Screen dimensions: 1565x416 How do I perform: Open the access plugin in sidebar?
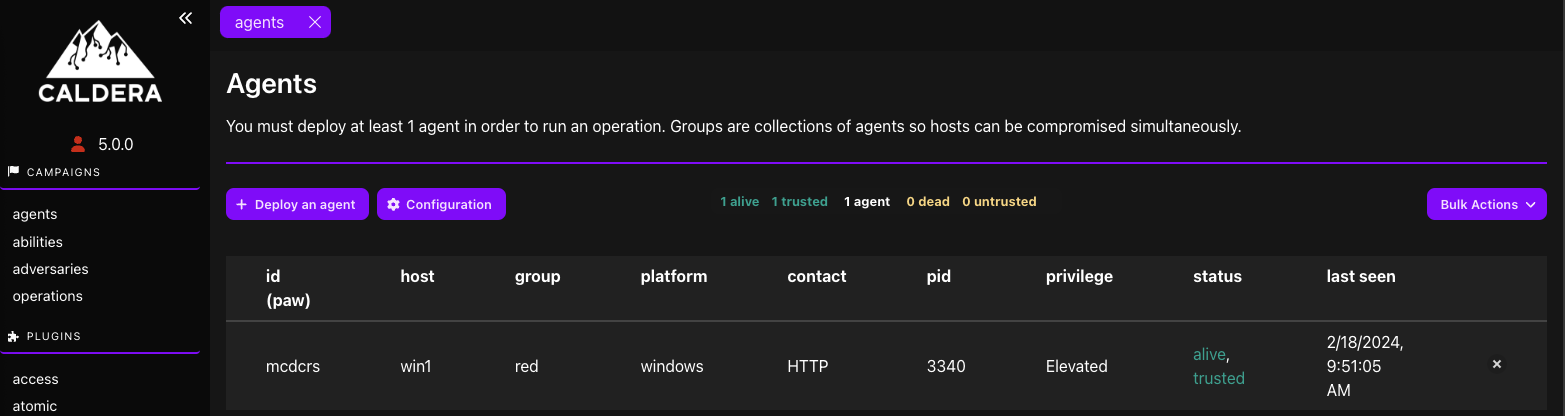click(35, 379)
